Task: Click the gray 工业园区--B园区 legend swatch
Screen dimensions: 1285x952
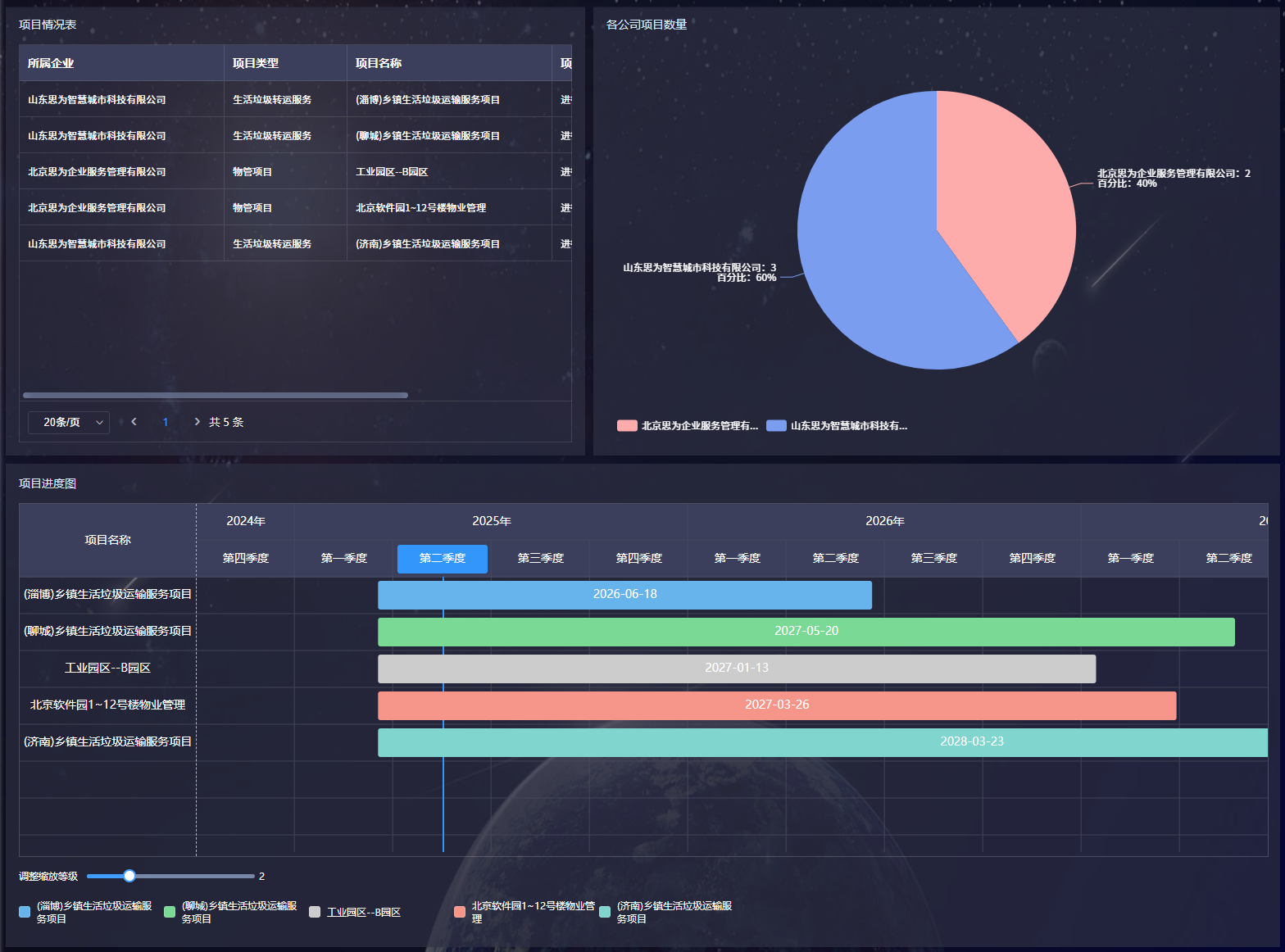Action: pos(315,912)
